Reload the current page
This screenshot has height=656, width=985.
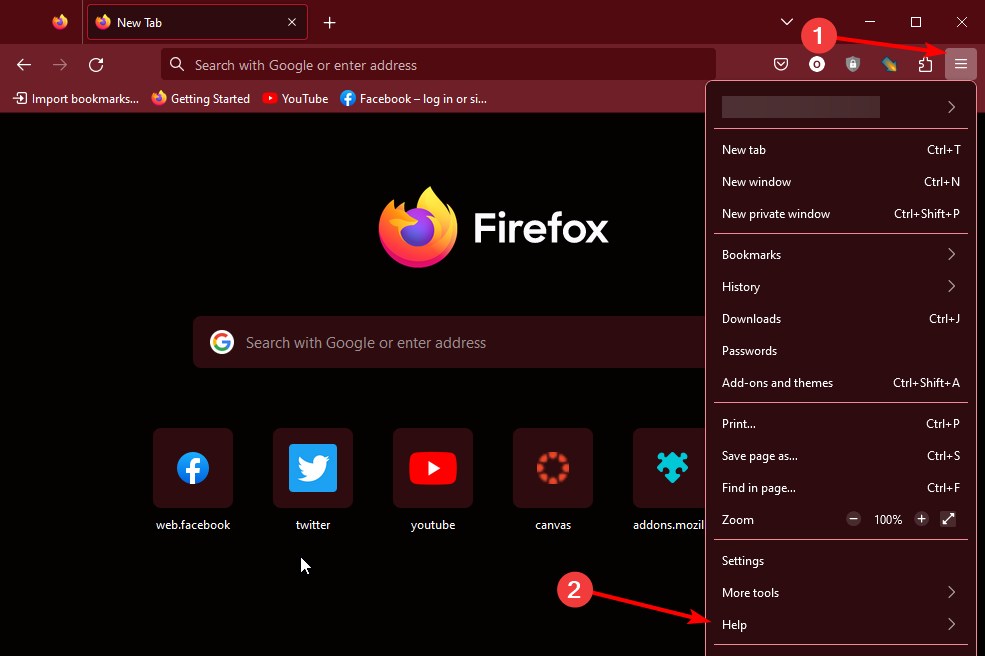96,64
